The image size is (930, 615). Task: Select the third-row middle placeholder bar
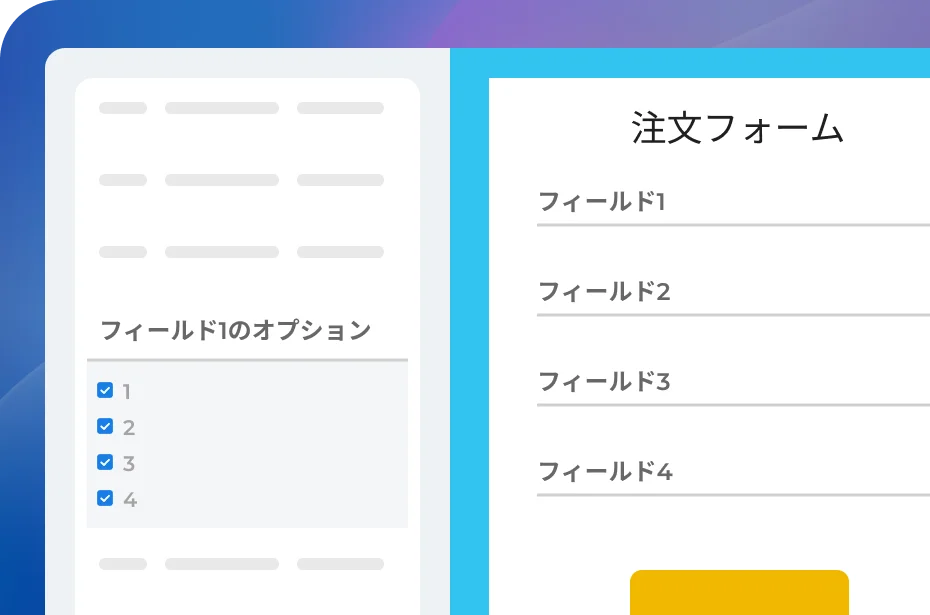[222, 252]
